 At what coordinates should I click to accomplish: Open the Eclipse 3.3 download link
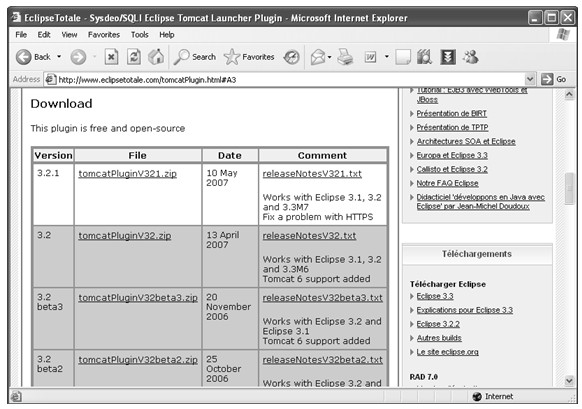pos(435,296)
